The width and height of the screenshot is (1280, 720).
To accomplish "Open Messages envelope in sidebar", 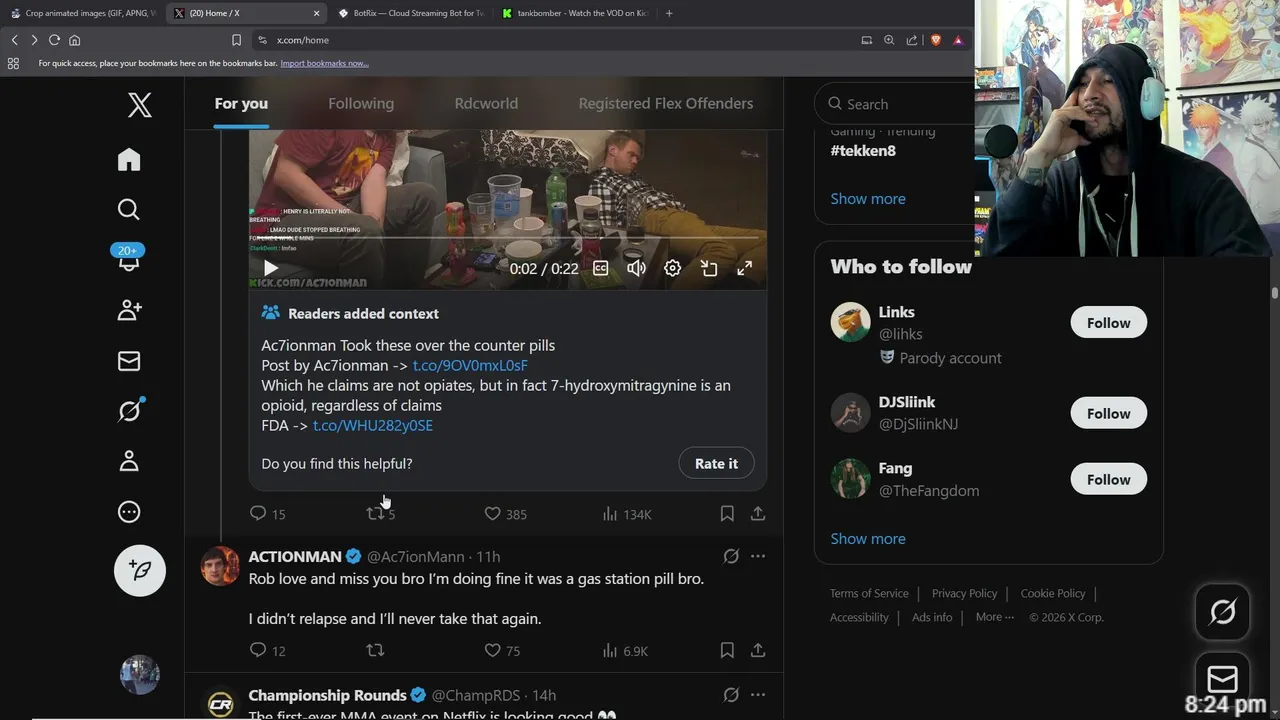I will (129, 361).
